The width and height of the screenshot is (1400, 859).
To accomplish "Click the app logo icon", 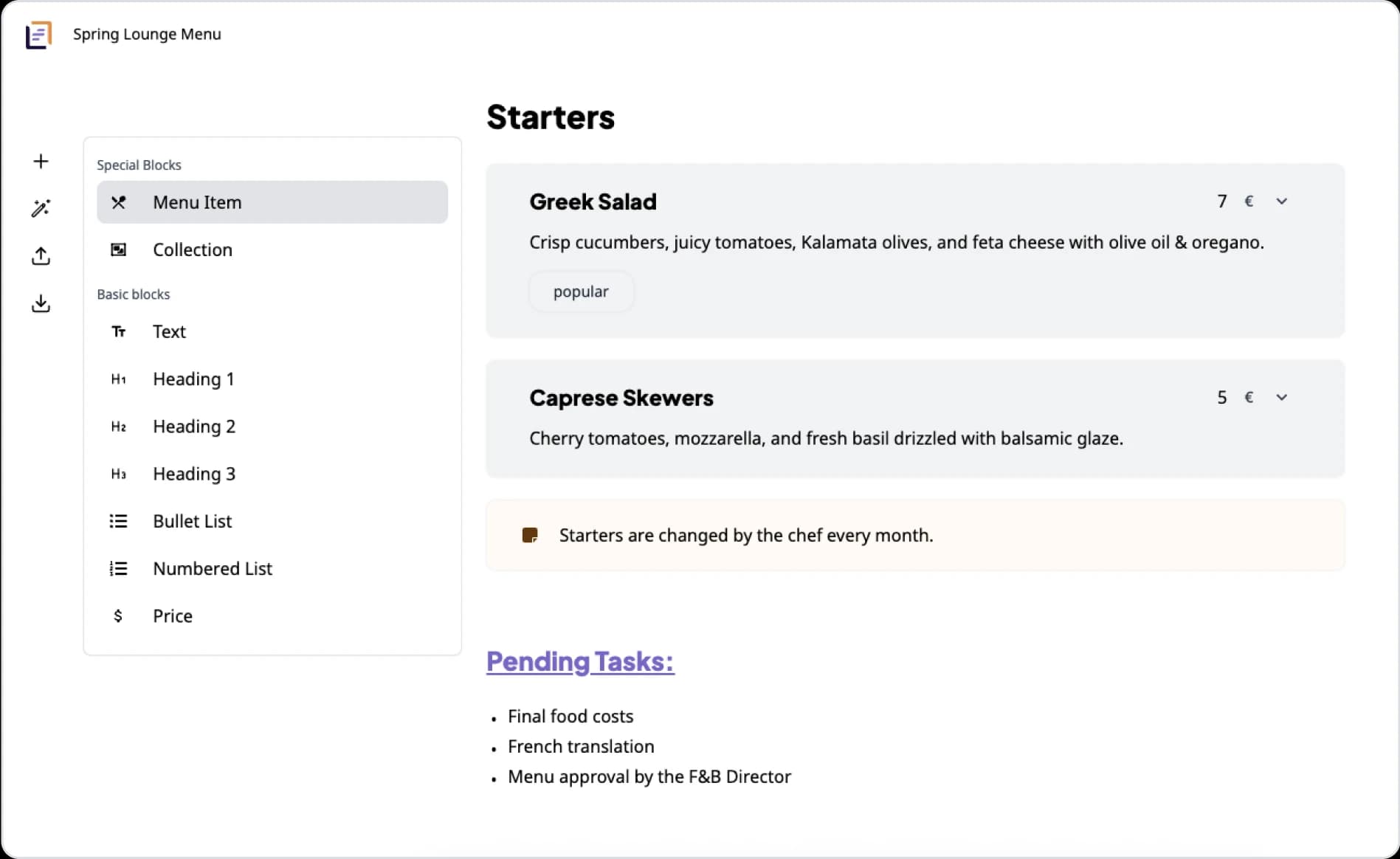I will coord(39,35).
